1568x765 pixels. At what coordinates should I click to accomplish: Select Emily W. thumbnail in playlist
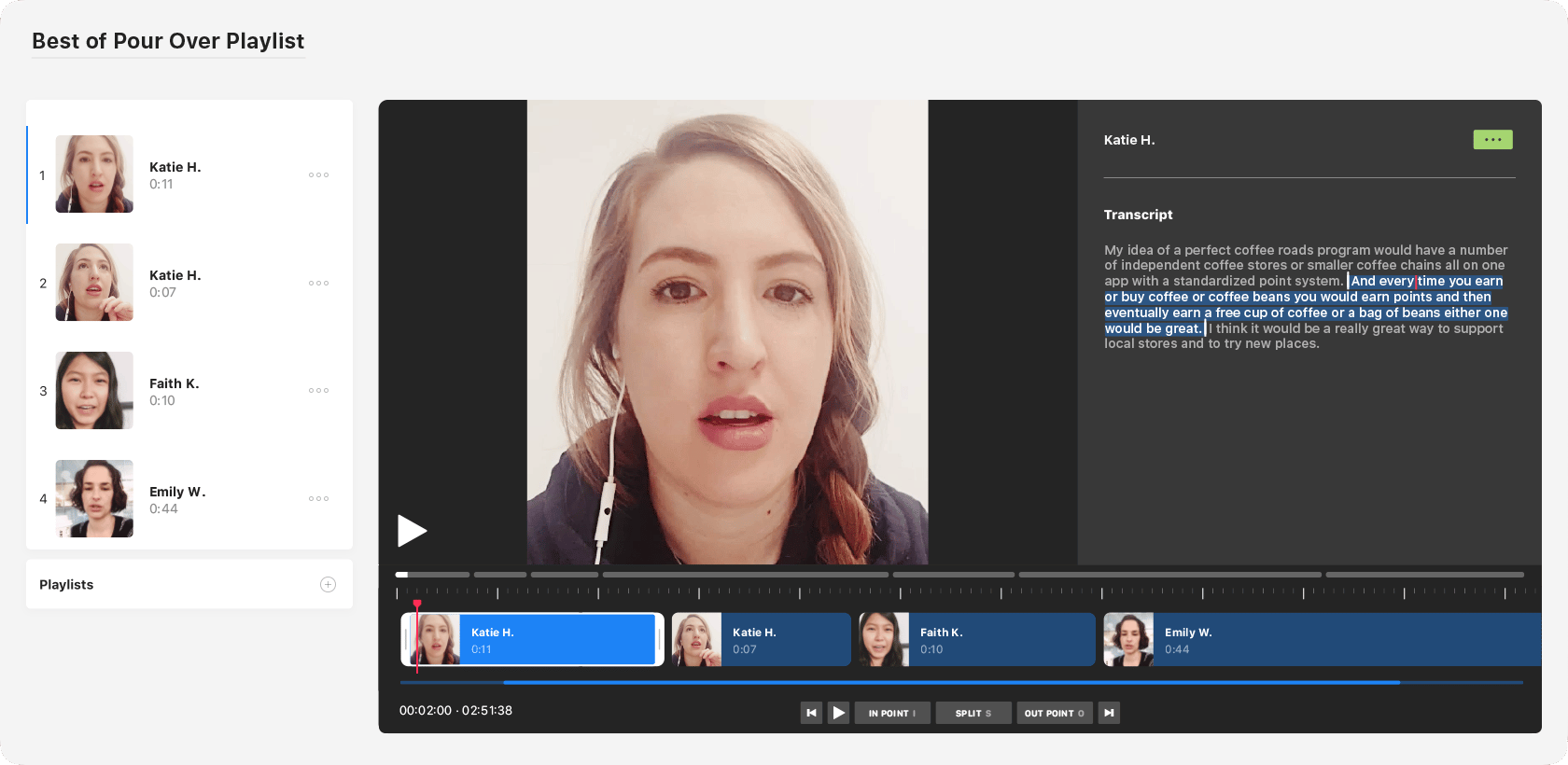click(x=94, y=498)
